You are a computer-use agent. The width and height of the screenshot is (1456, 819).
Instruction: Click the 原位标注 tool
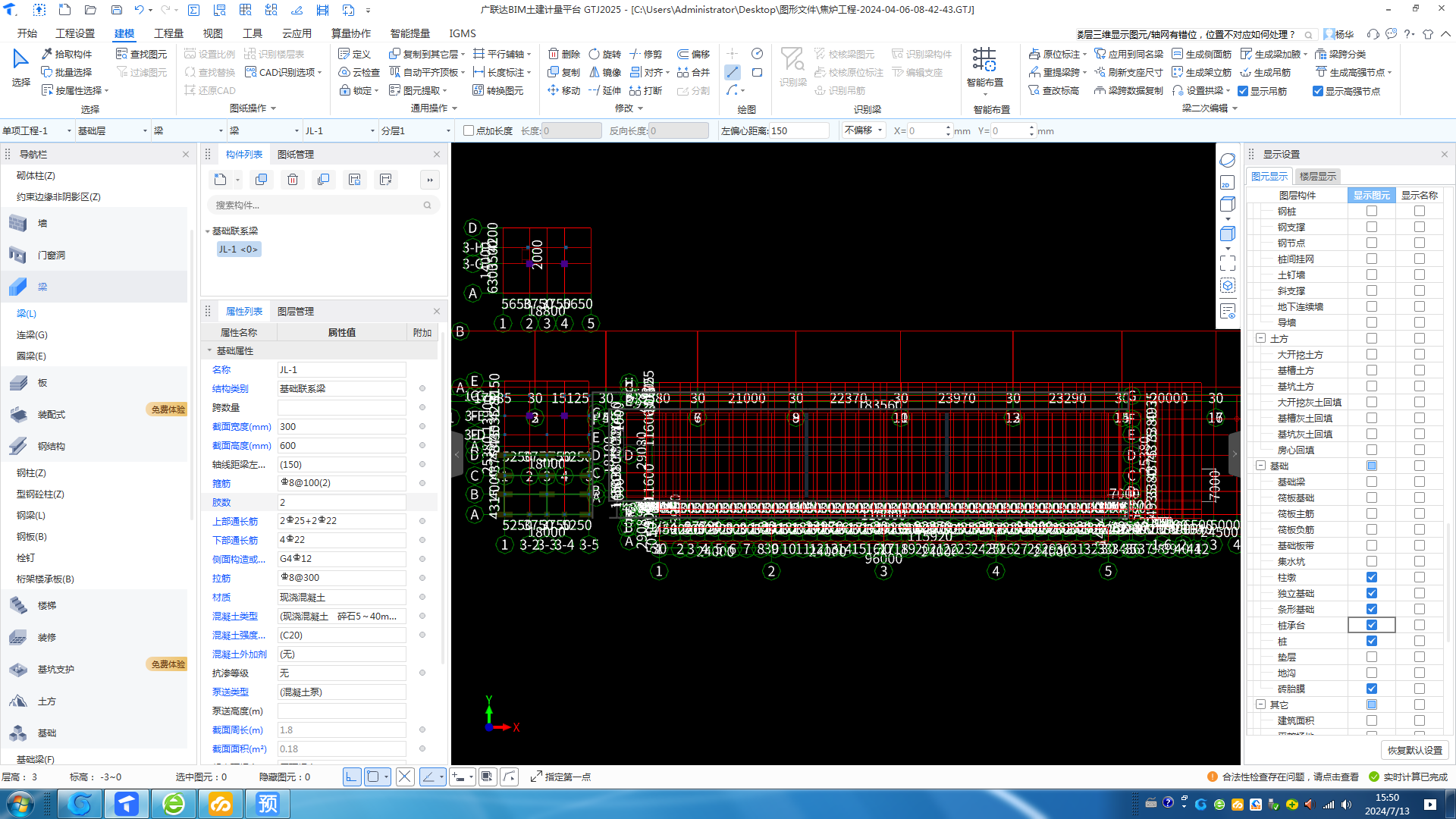pos(1056,54)
